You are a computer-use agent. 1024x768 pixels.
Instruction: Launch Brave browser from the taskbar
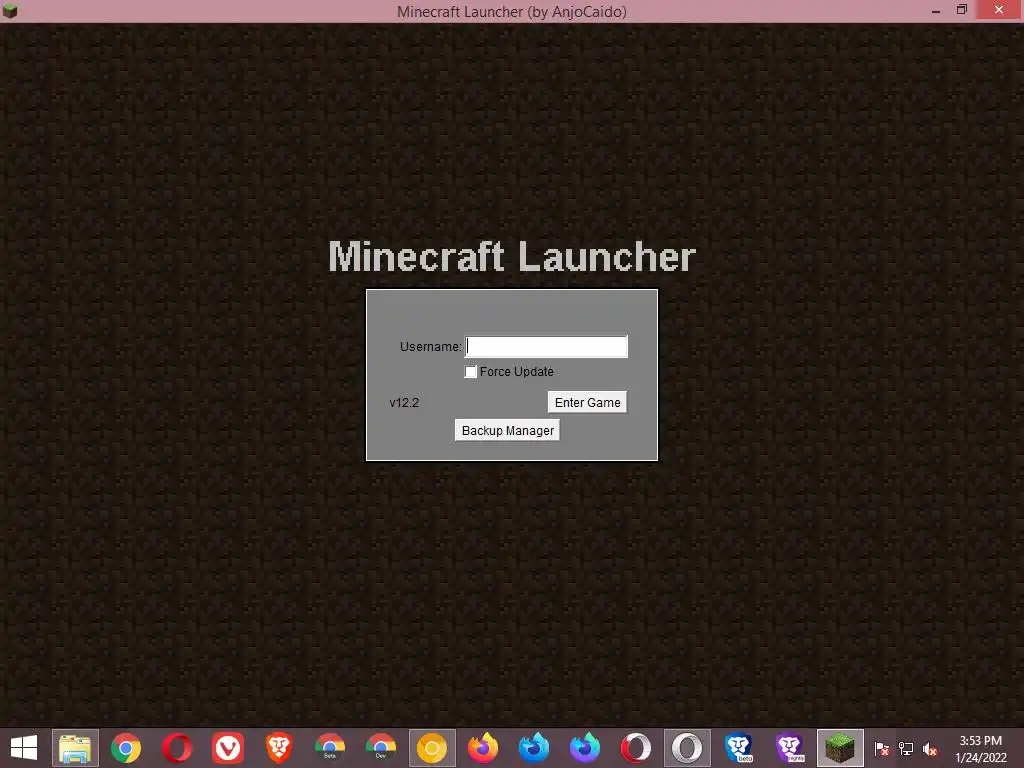[x=279, y=748]
